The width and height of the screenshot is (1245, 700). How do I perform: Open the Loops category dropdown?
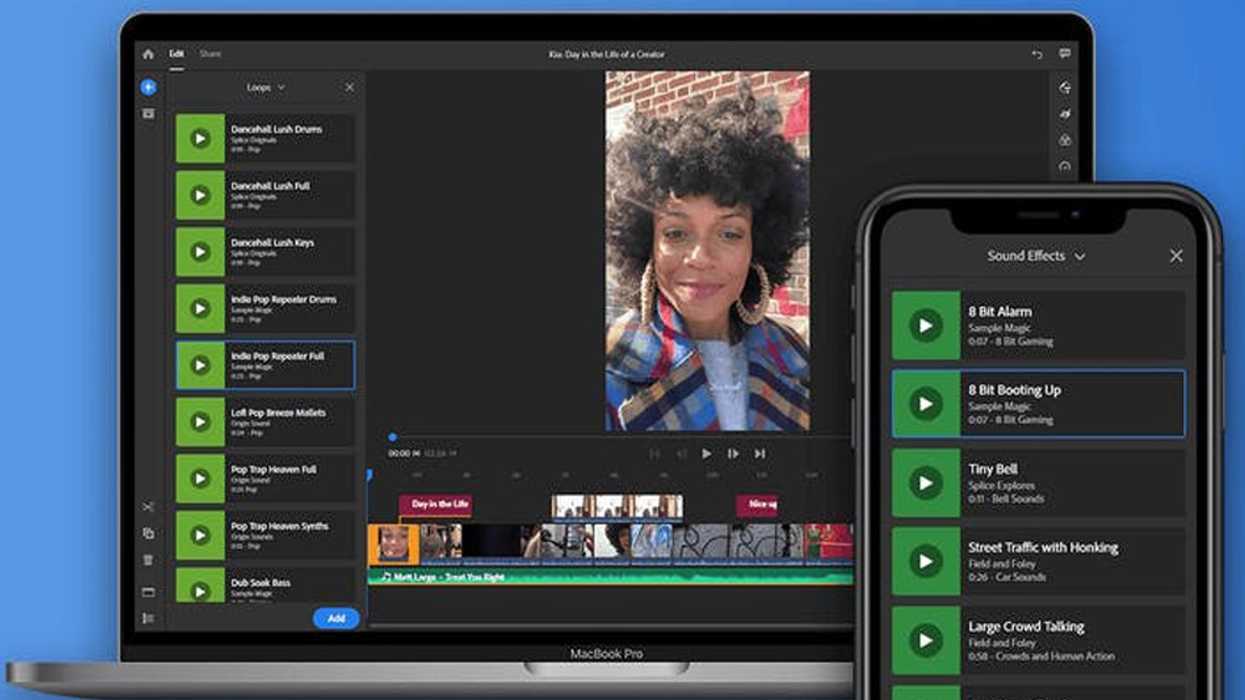click(265, 88)
